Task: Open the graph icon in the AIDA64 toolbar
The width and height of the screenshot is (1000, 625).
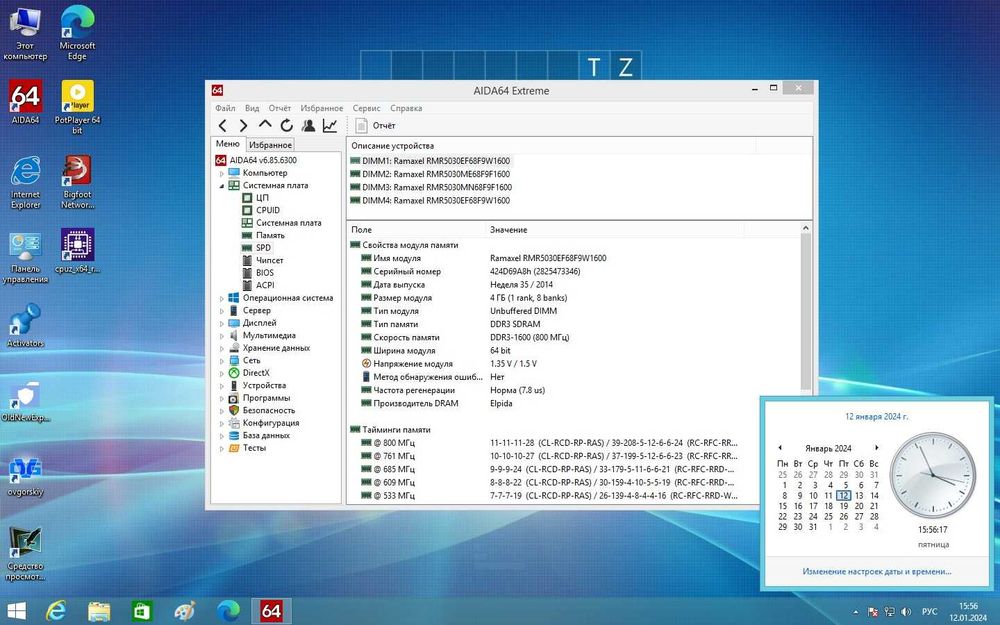Action: (x=330, y=126)
